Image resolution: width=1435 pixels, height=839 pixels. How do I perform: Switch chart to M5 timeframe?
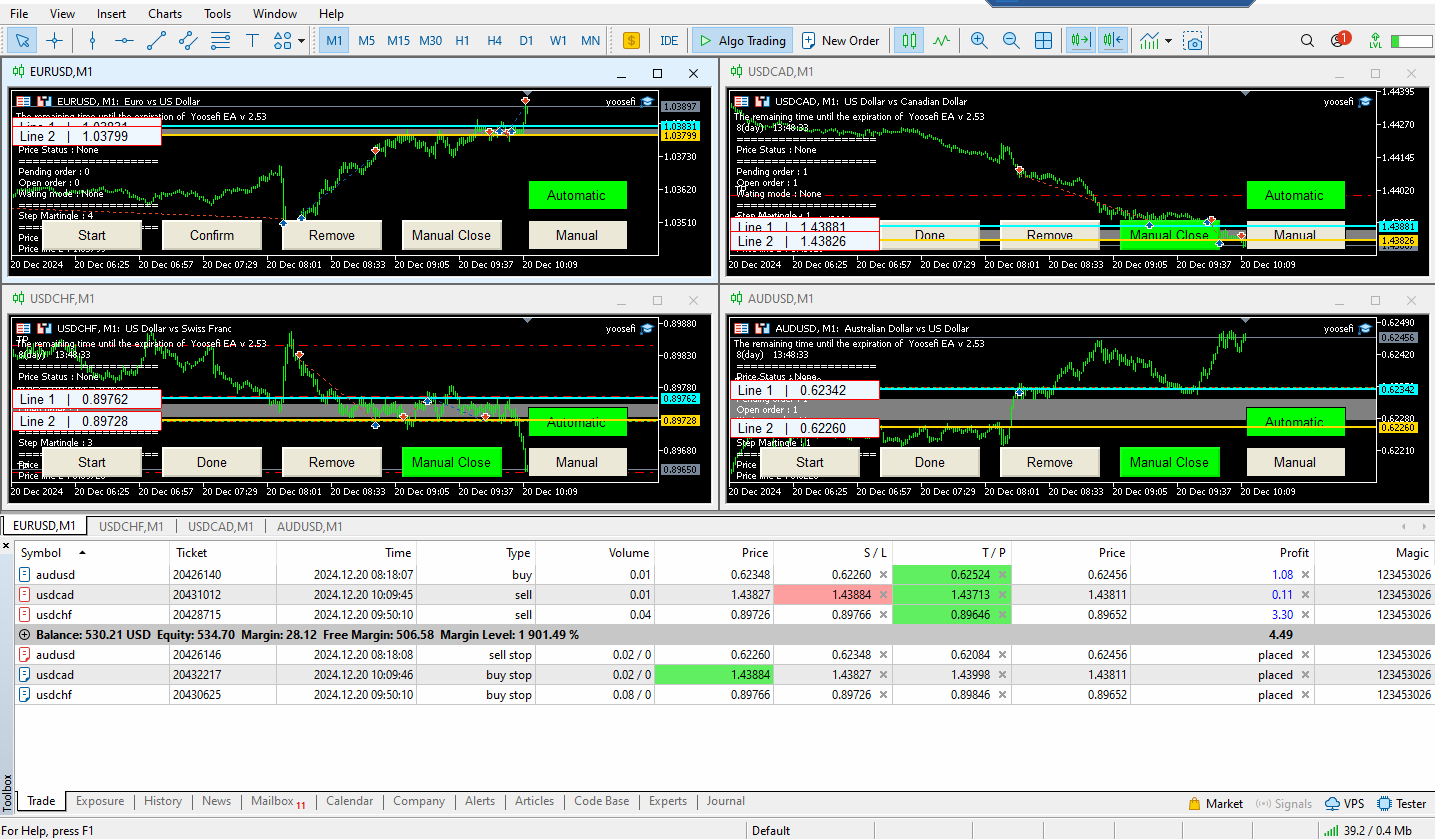pos(367,41)
